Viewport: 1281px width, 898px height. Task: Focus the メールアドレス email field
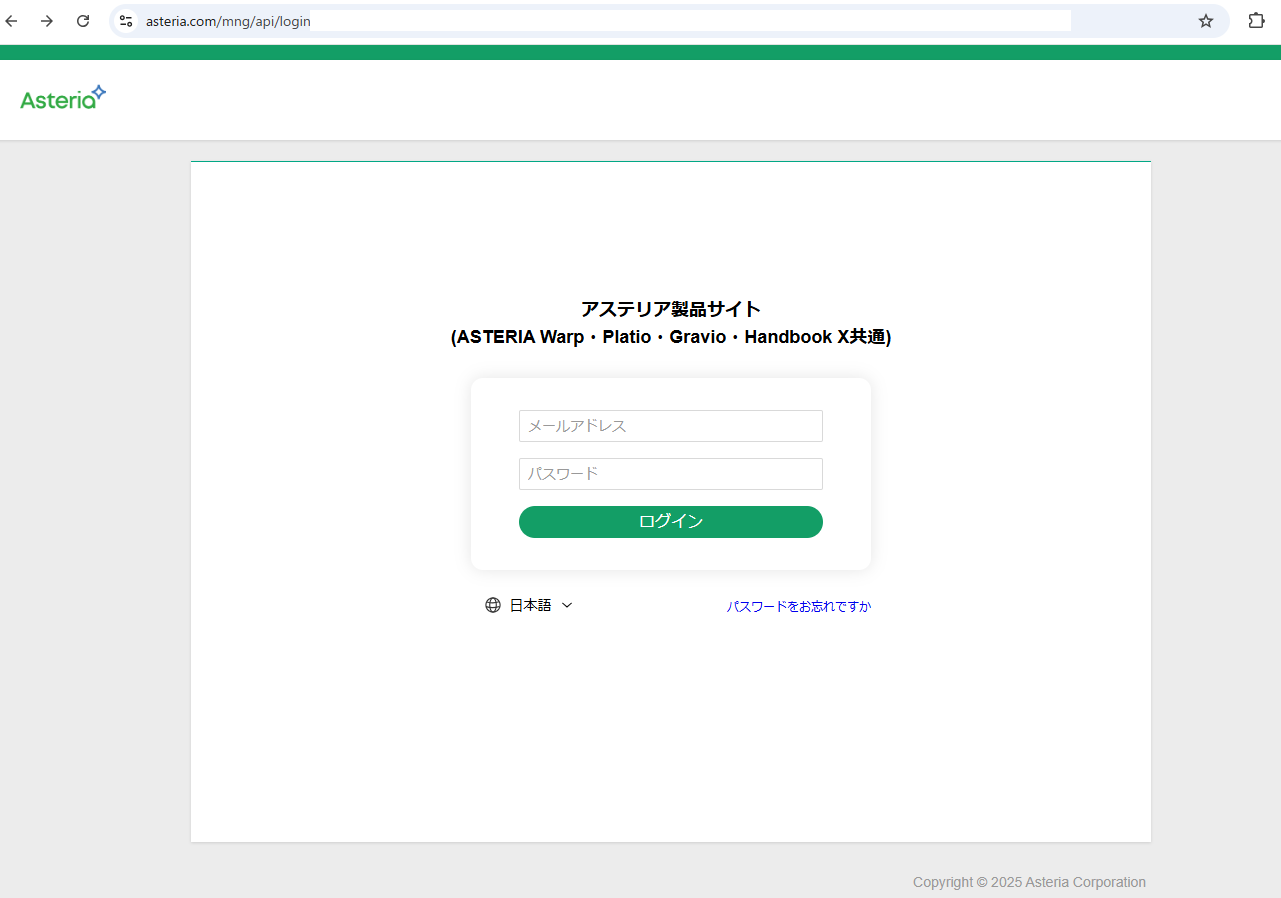click(671, 426)
